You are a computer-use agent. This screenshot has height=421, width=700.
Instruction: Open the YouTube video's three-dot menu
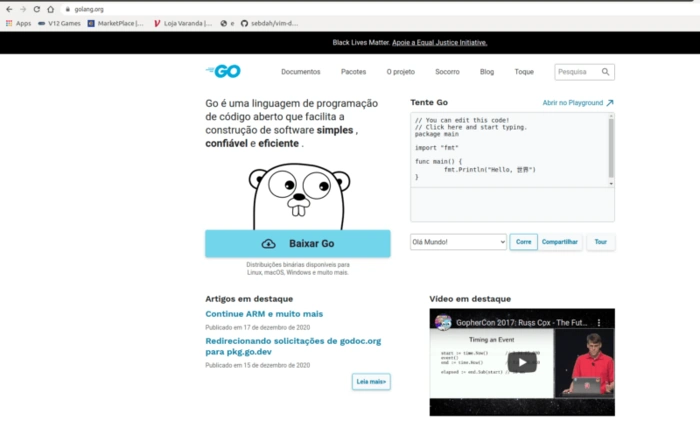tap(600, 323)
